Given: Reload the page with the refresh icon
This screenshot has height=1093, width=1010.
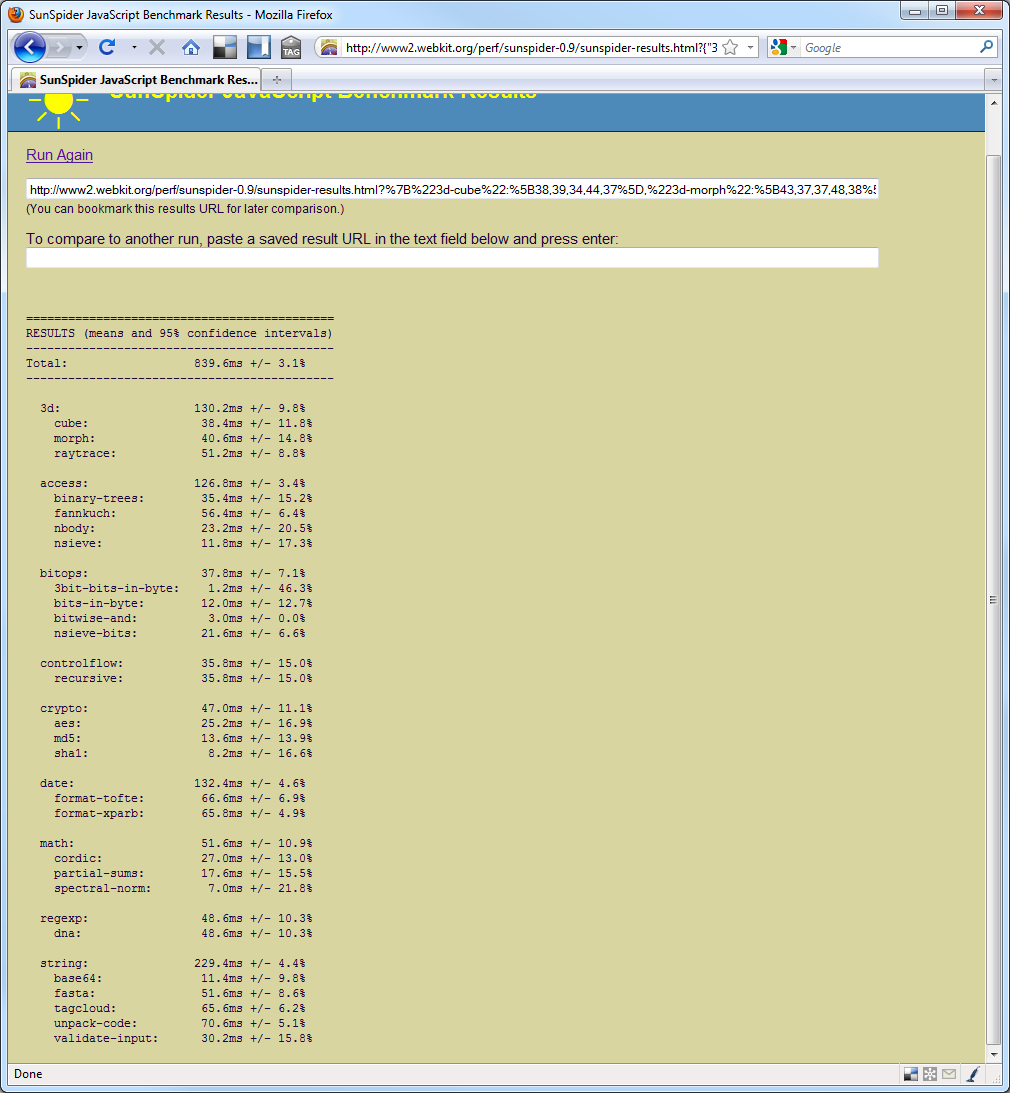Looking at the screenshot, I should pyautogui.click(x=107, y=47).
